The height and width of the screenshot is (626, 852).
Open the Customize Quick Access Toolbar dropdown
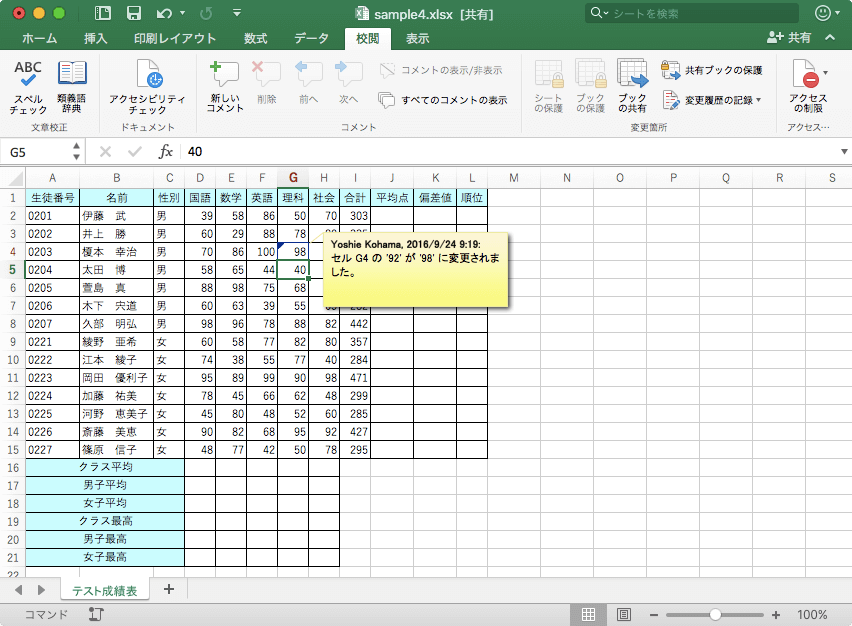(237, 12)
